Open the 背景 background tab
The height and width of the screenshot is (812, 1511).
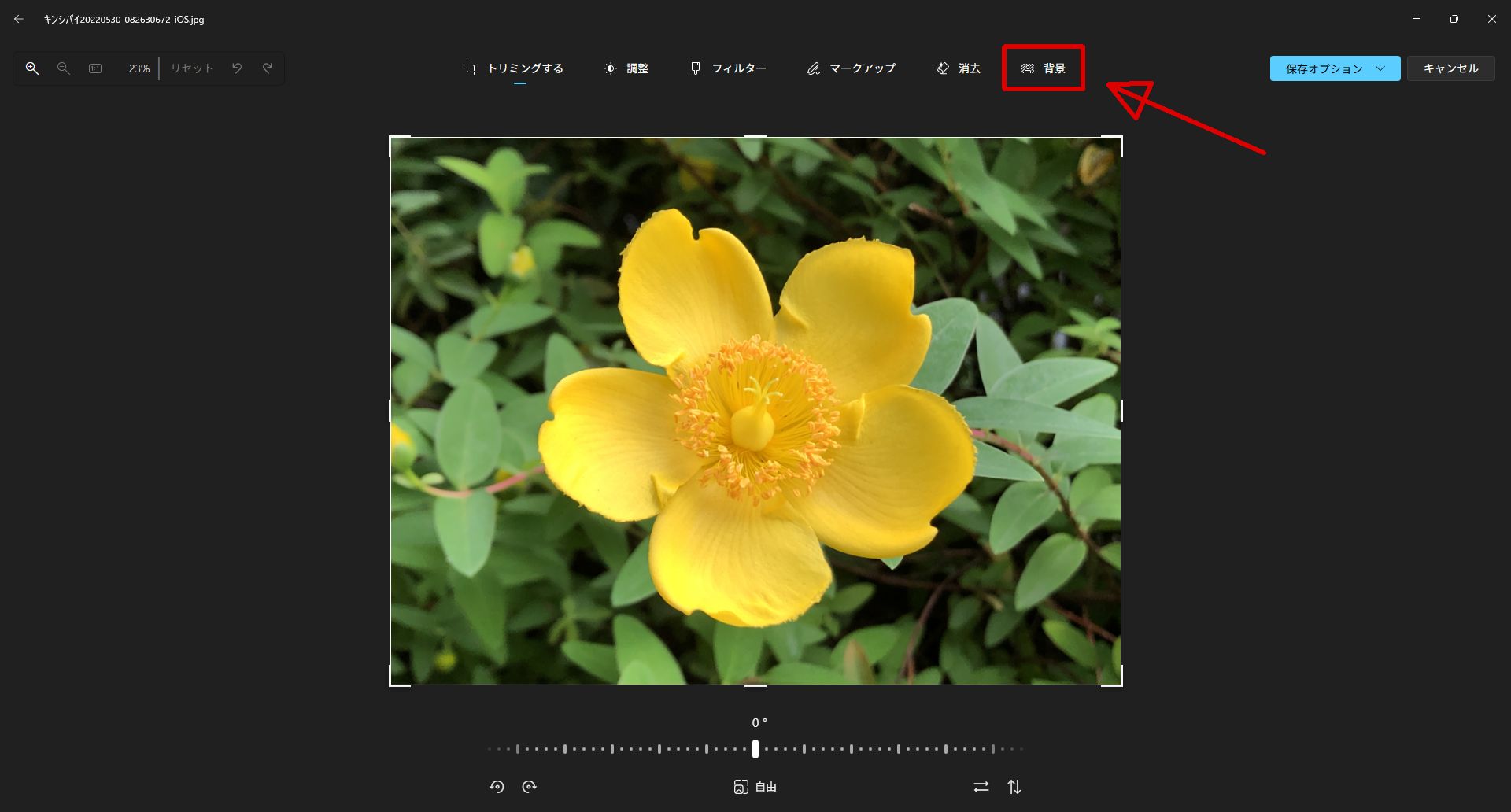point(1044,68)
